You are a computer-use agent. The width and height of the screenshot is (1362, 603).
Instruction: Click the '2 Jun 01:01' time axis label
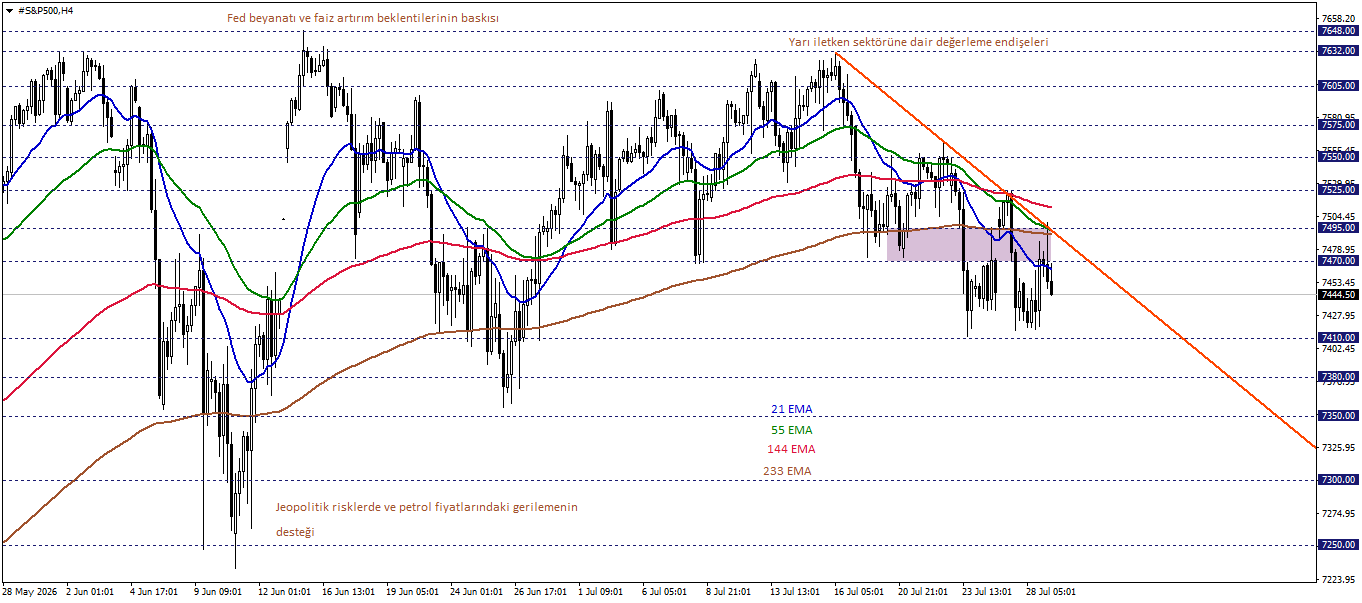coord(90,591)
